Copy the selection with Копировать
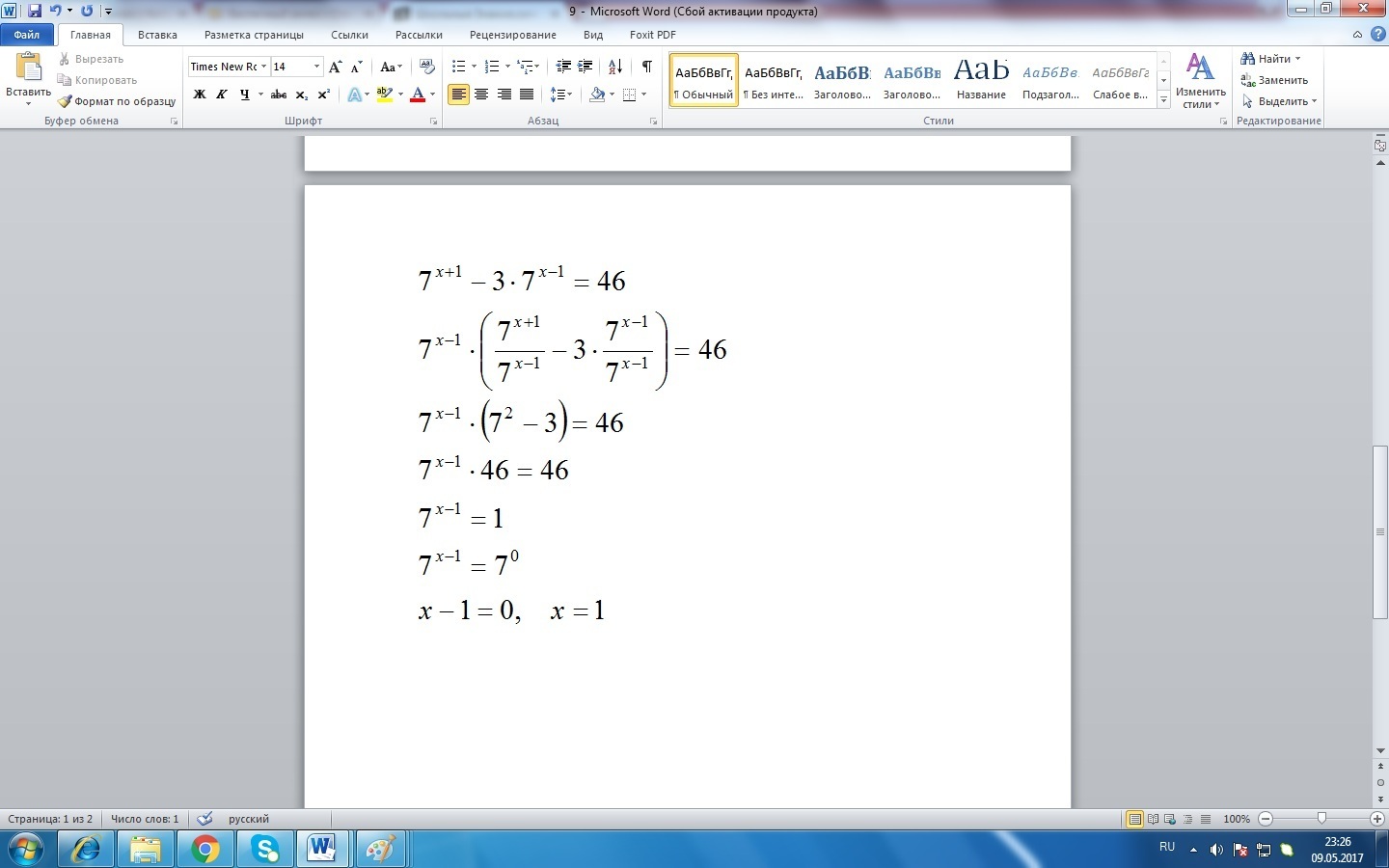1389x868 pixels. pos(97,80)
